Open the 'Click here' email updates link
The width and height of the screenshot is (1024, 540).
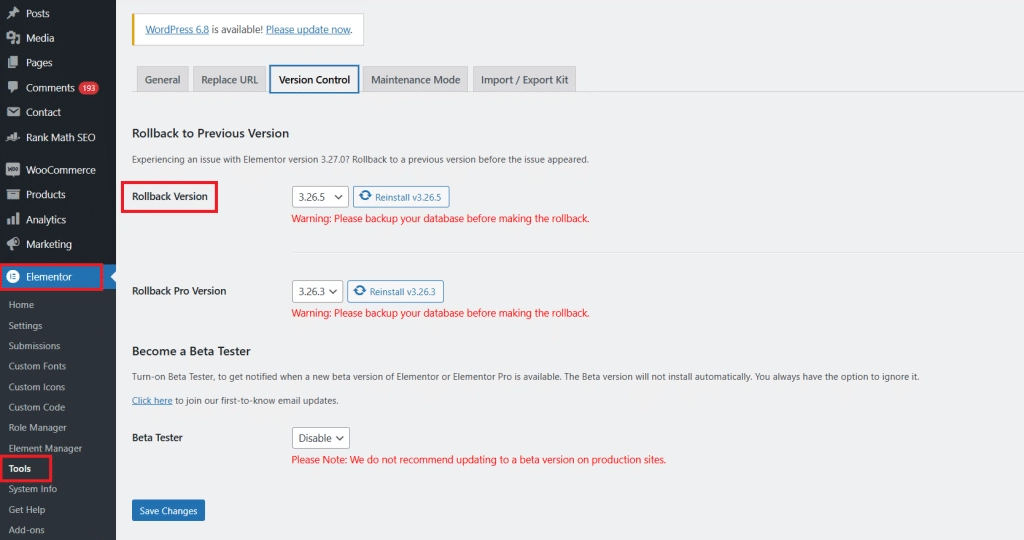152,400
